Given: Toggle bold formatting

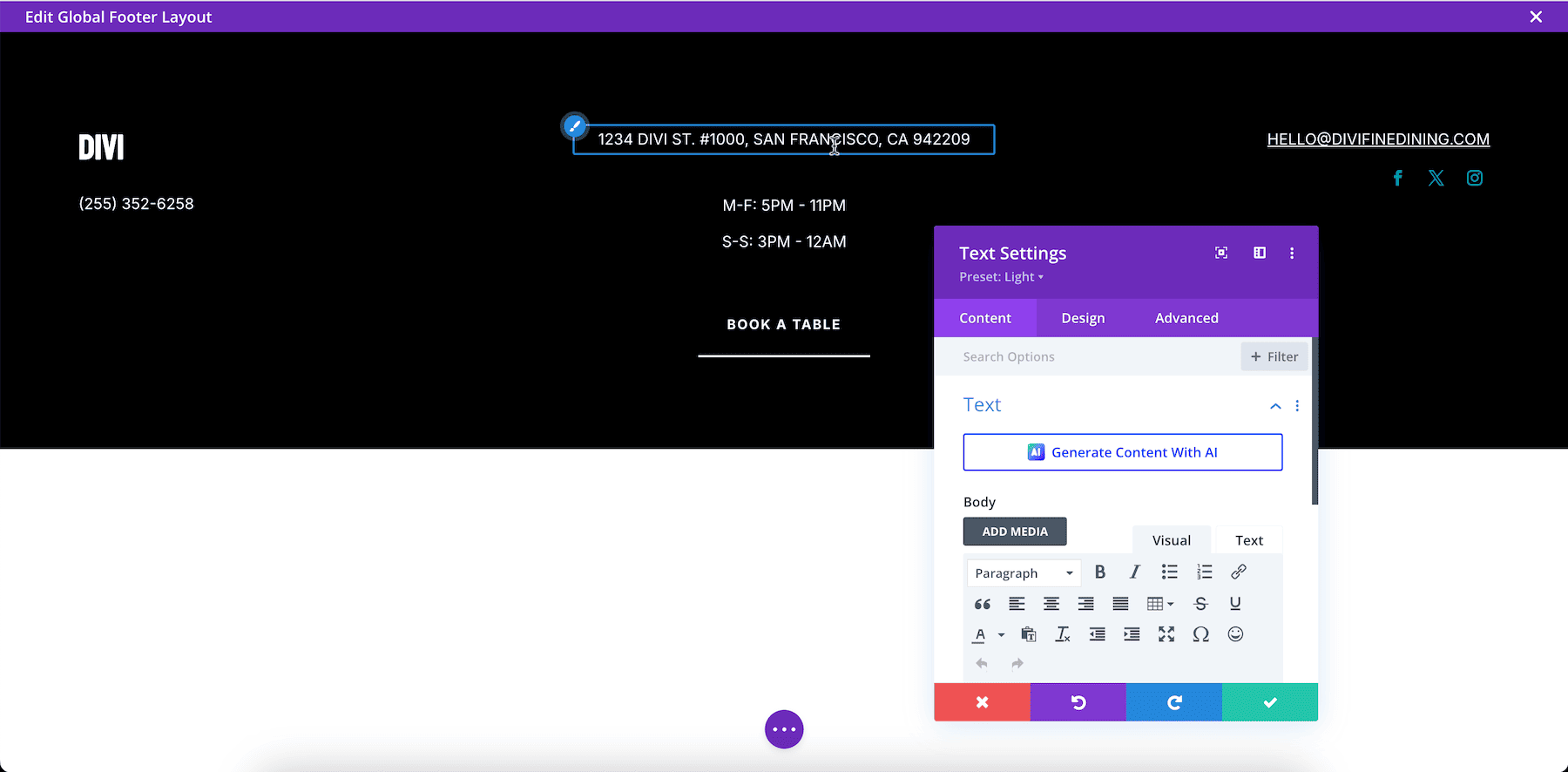Looking at the screenshot, I should 1100,572.
